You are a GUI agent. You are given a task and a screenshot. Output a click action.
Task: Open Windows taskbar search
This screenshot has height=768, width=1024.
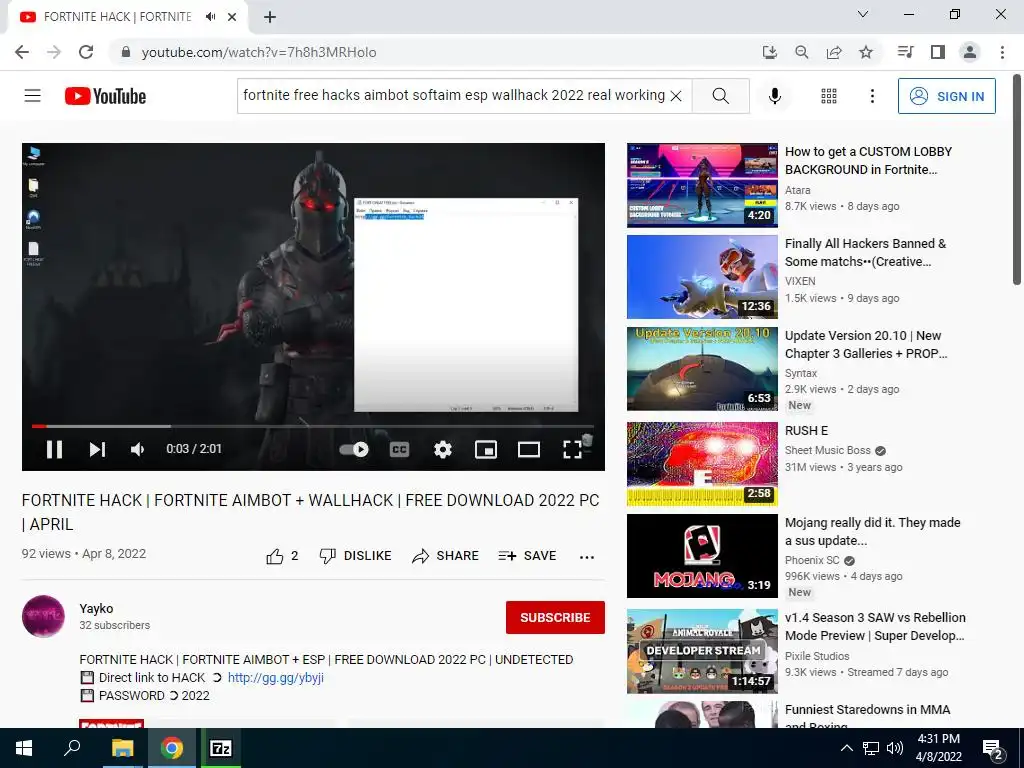(x=72, y=748)
